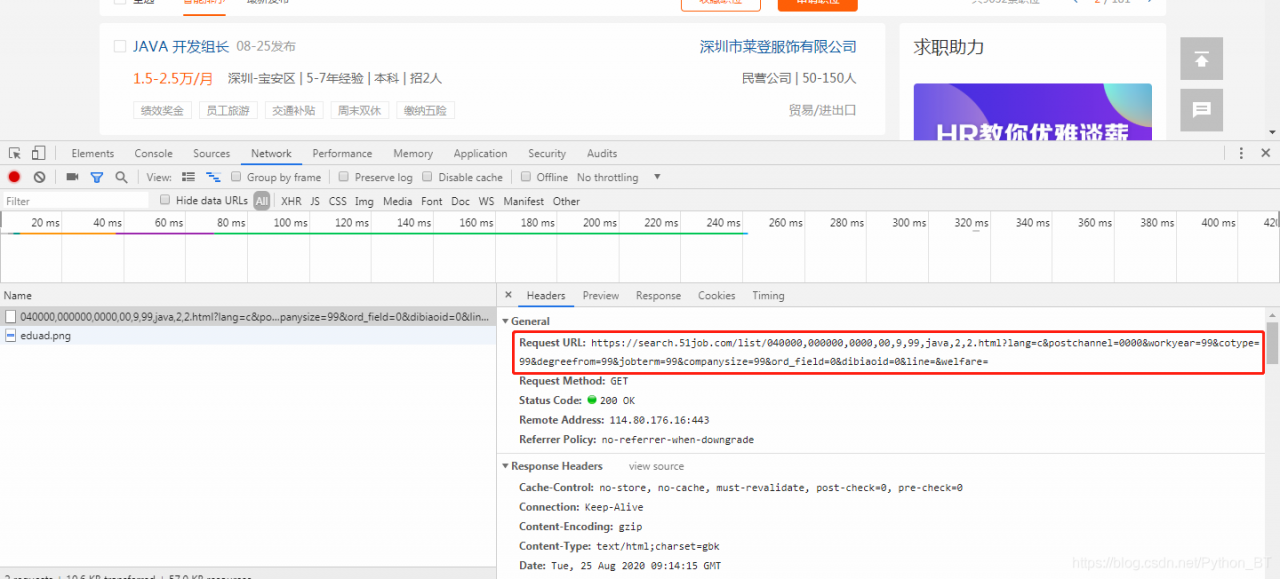The height and width of the screenshot is (579, 1280).
Task: Enable the Group by frame checkbox
Action: (237, 177)
